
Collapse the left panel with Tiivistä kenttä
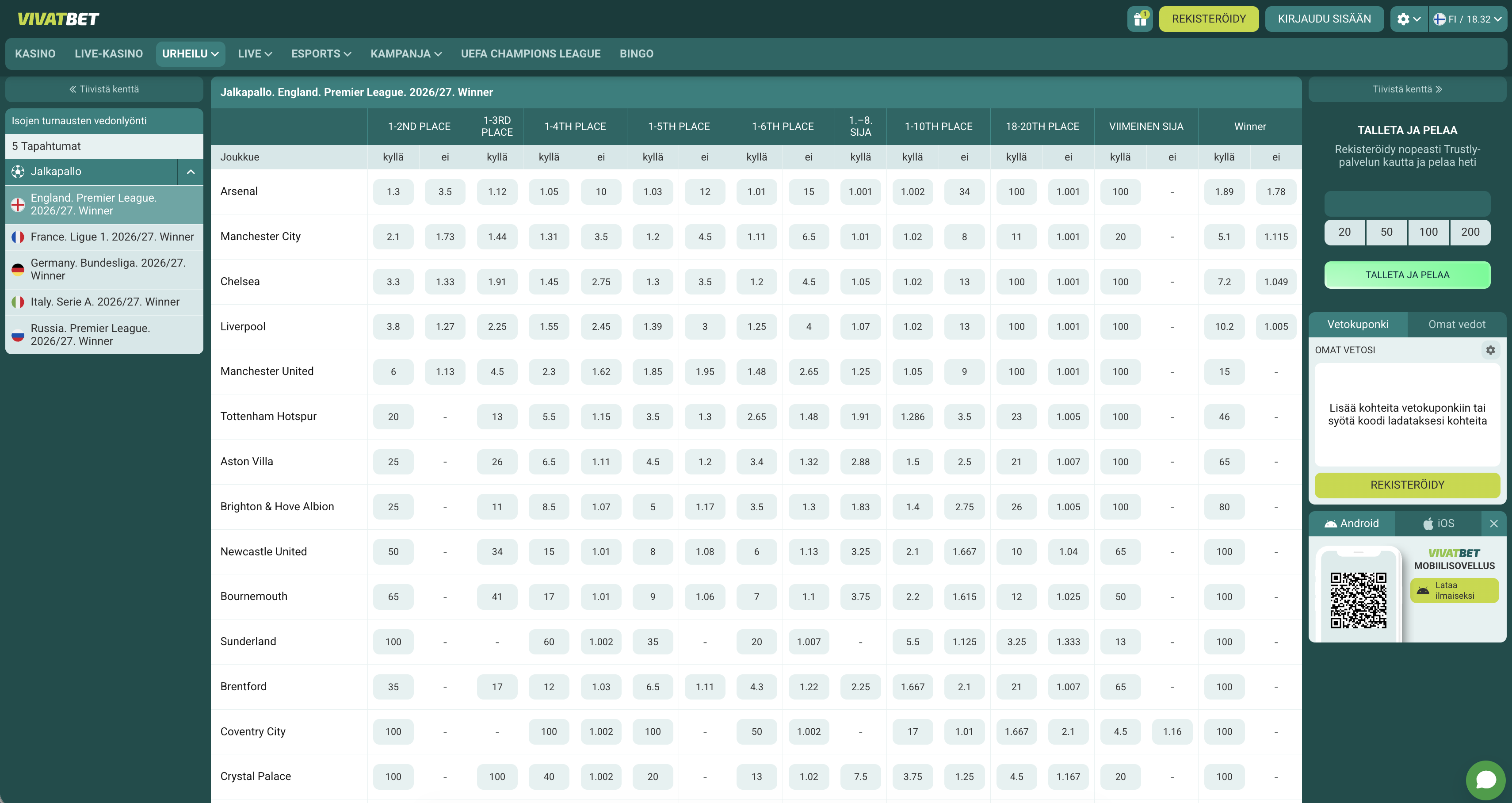pyautogui.click(x=104, y=89)
